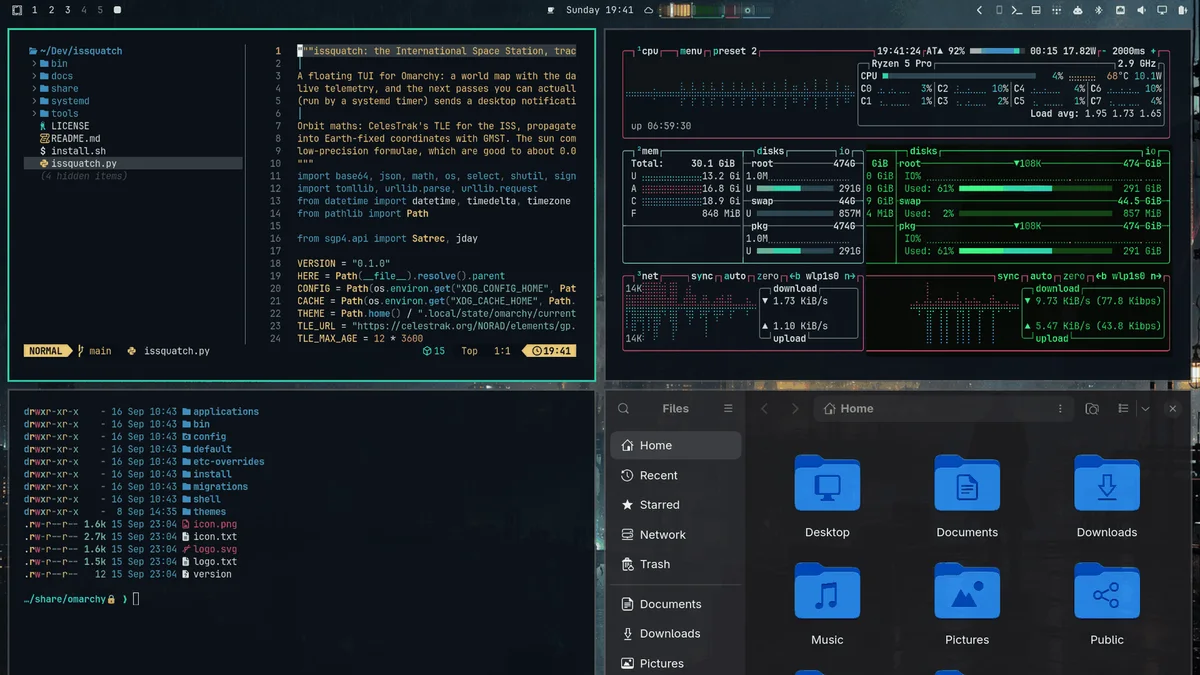Switch to workspace 3
This screenshot has width=1200, height=675.
click(x=67, y=10)
